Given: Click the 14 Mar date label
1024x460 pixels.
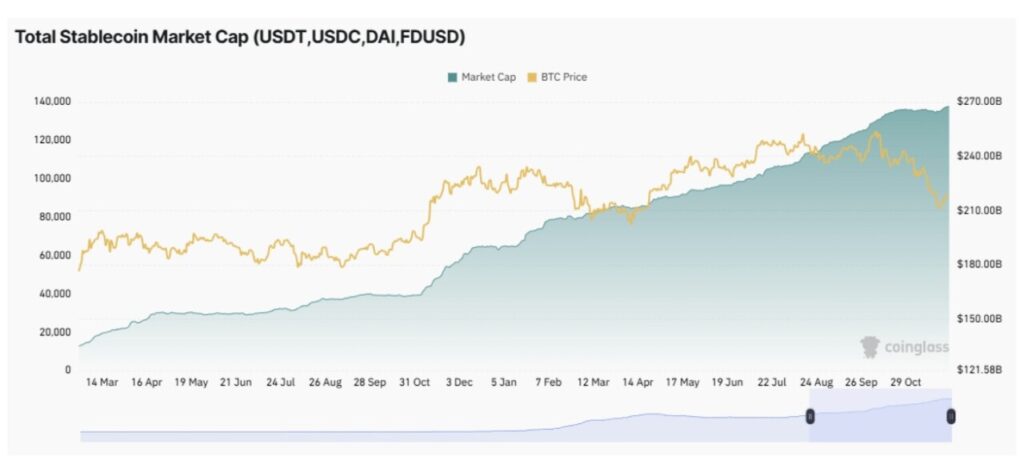Looking at the screenshot, I should pyautogui.click(x=104, y=382).
